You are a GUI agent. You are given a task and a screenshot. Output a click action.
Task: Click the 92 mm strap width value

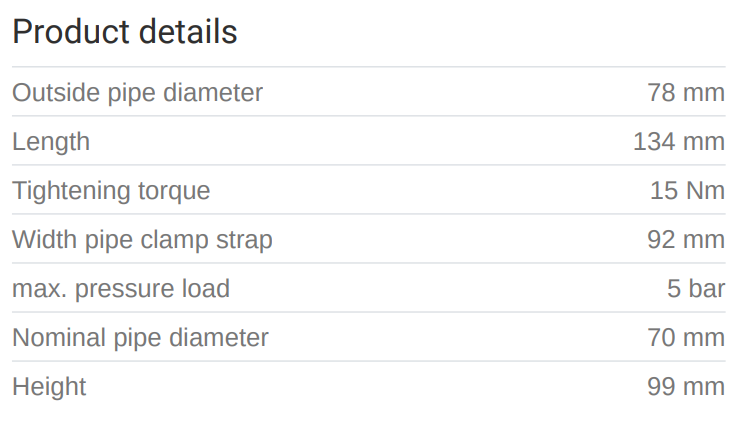685,240
